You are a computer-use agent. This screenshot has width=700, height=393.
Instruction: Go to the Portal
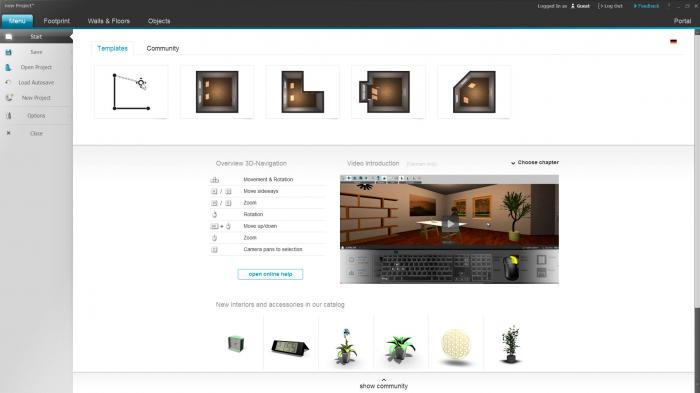[682, 21]
